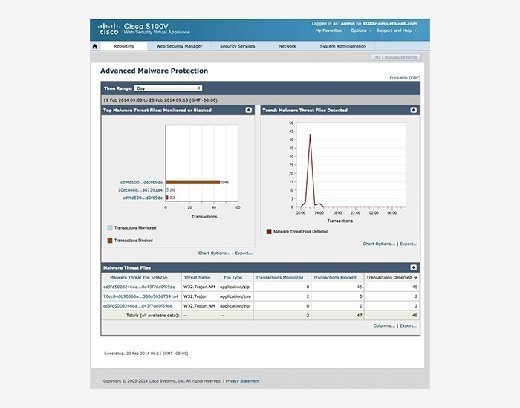Click the spike peak in the Trend chart
The width and height of the screenshot is (520, 408).
(310, 135)
